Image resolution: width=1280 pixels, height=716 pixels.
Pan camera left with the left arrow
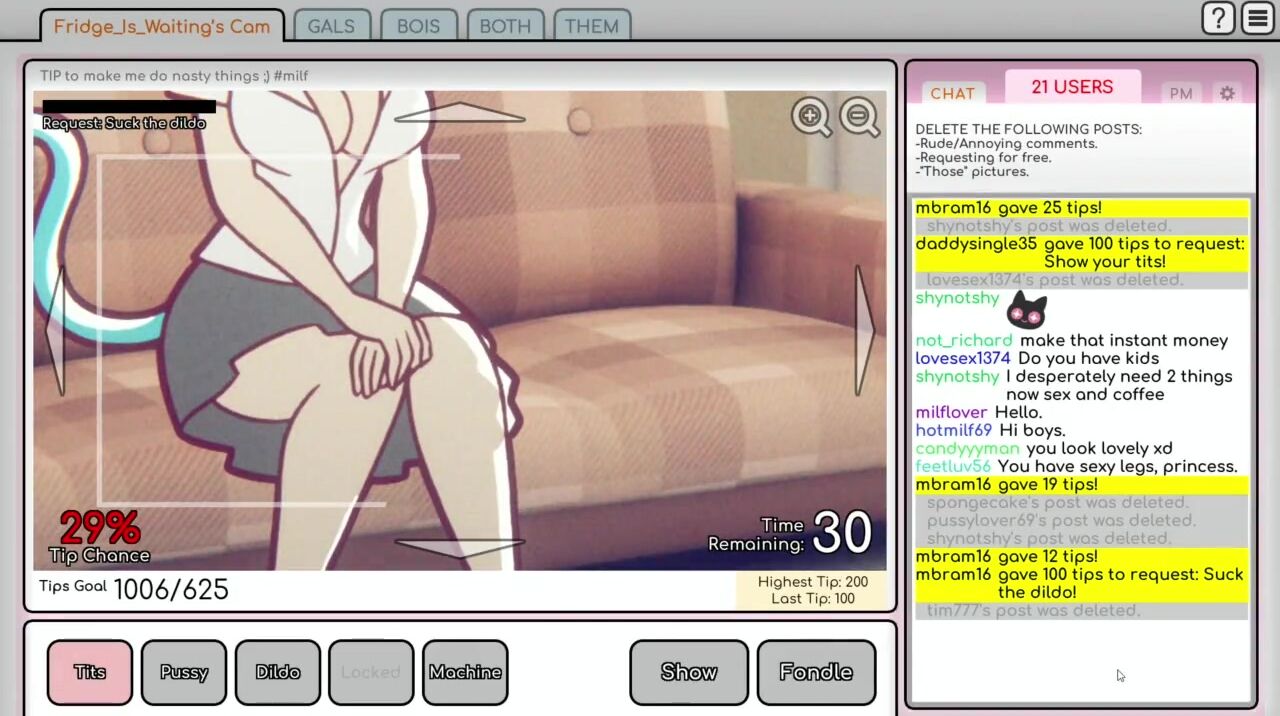(55, 331)
